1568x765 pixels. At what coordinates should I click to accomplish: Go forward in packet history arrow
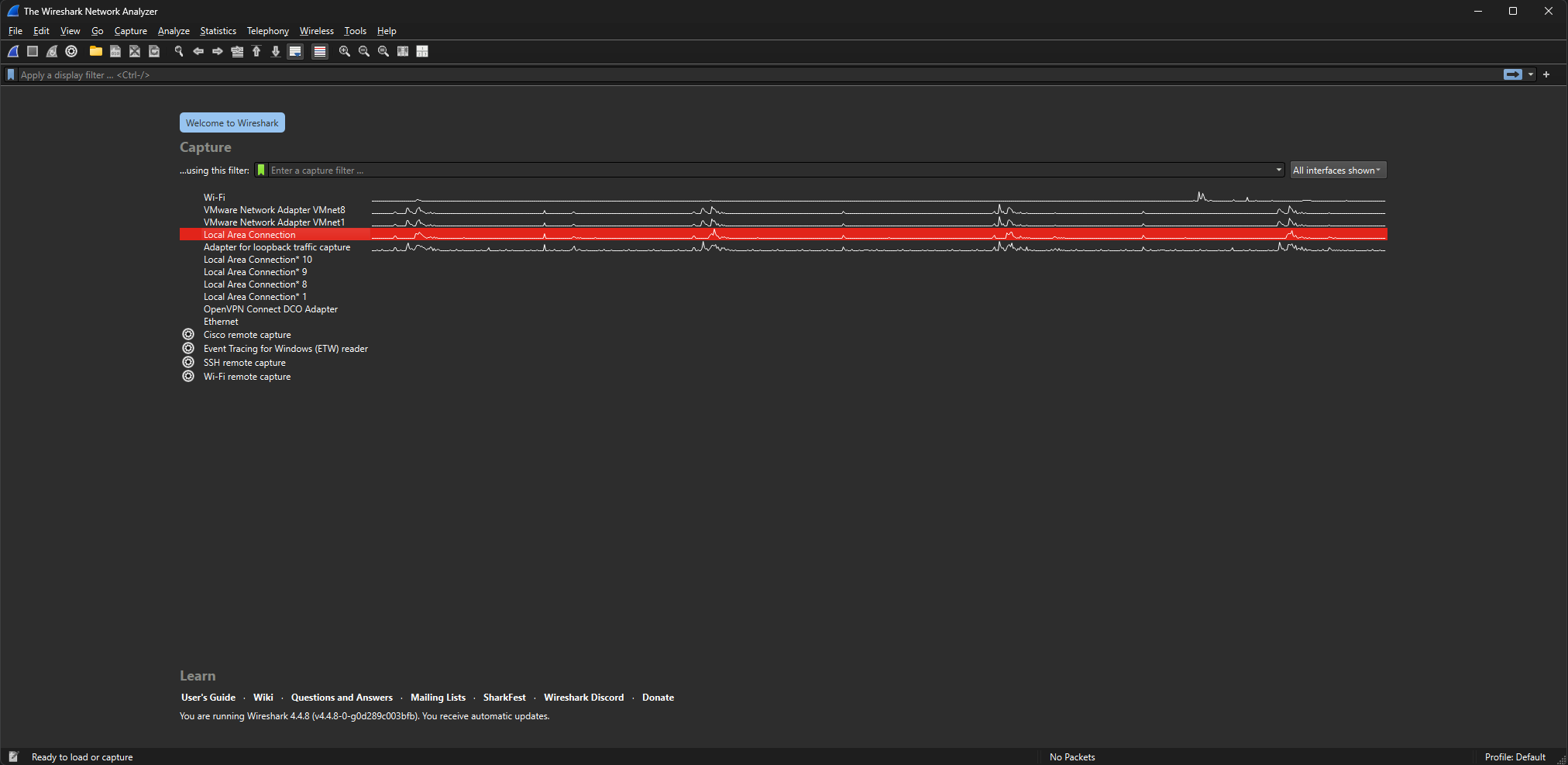[x=218, y=51]
